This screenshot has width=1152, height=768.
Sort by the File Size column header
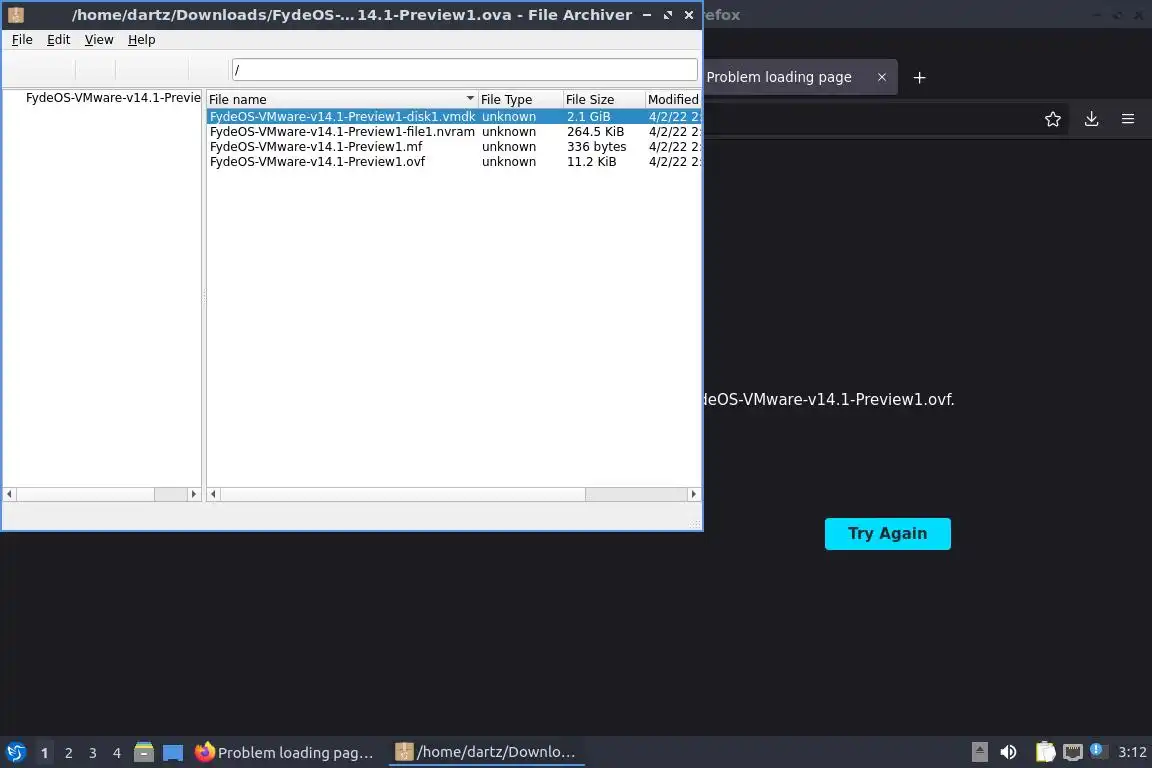604,99
